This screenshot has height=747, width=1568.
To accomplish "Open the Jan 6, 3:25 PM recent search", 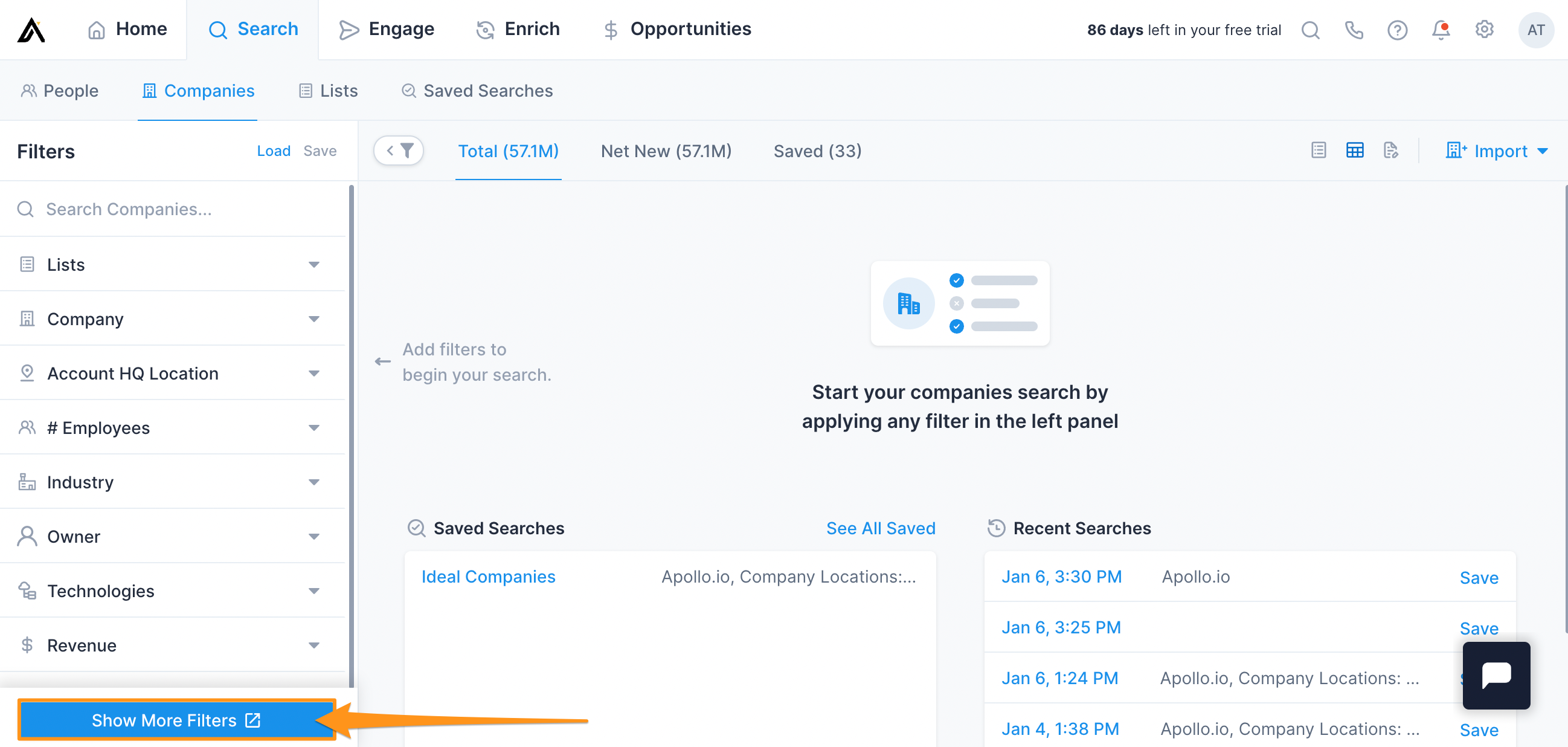I will point(1061,627).
